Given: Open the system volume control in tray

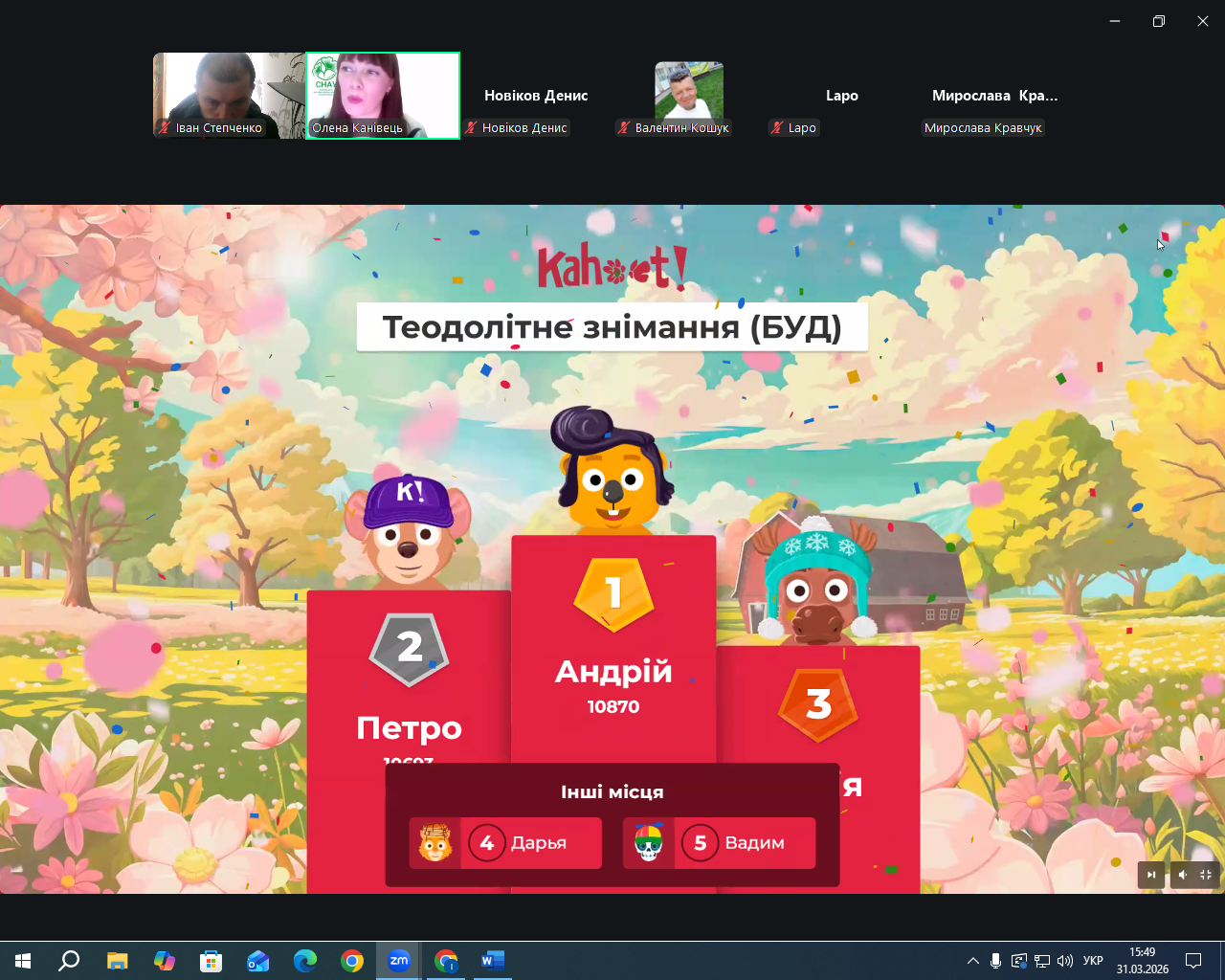Looking at the screenshot, I should point(1065,961).
